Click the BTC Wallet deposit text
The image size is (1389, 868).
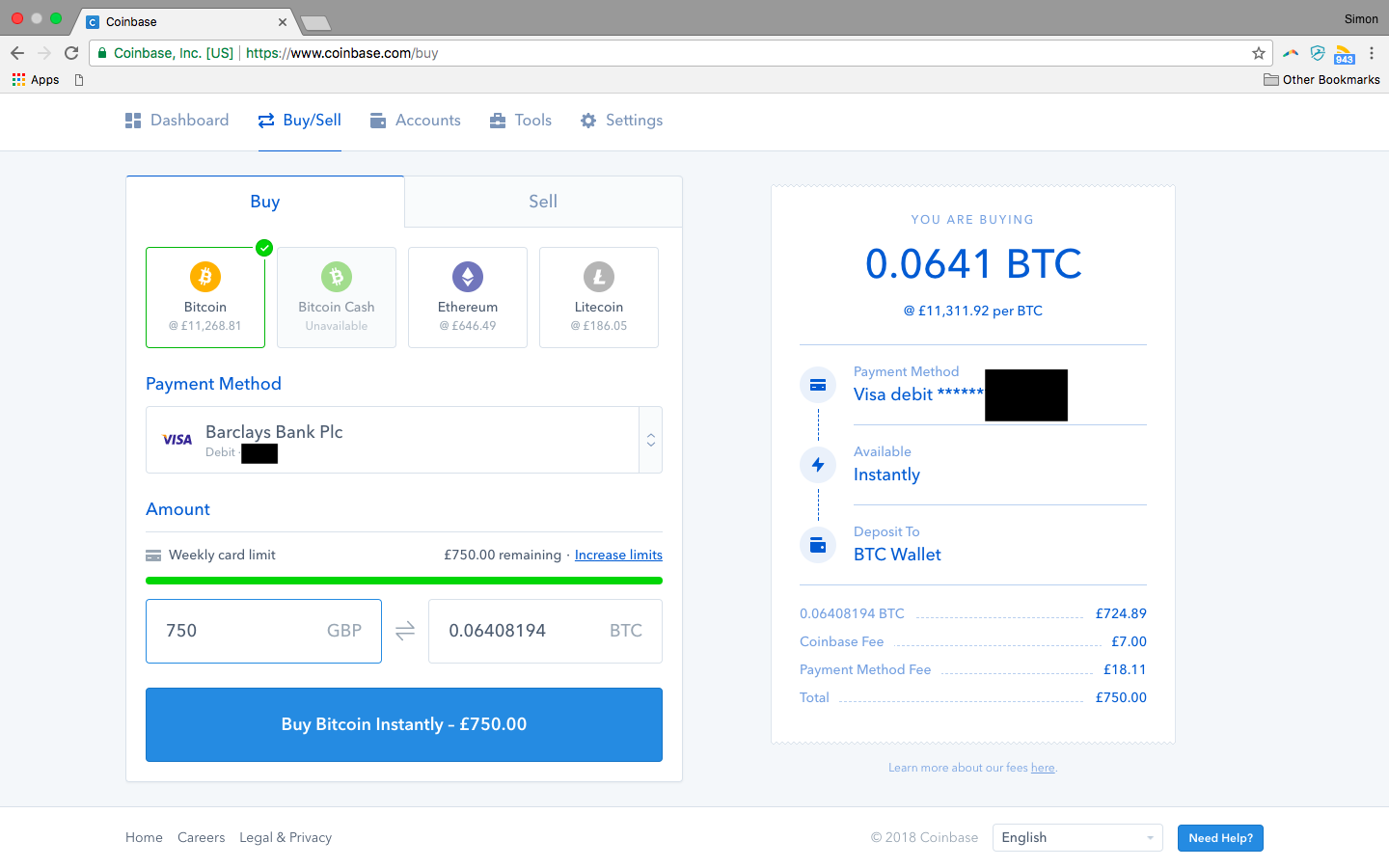[897, 555]
